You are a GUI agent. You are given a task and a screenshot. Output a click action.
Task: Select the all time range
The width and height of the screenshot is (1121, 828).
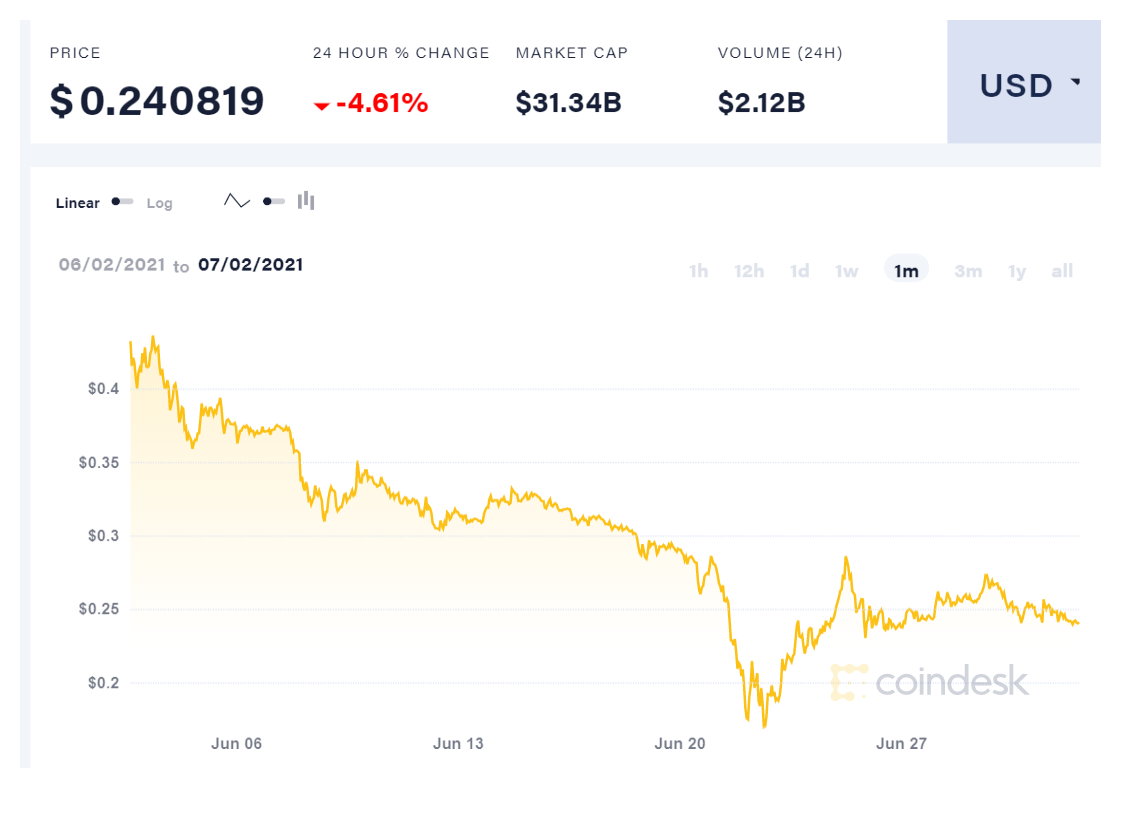1062,271
